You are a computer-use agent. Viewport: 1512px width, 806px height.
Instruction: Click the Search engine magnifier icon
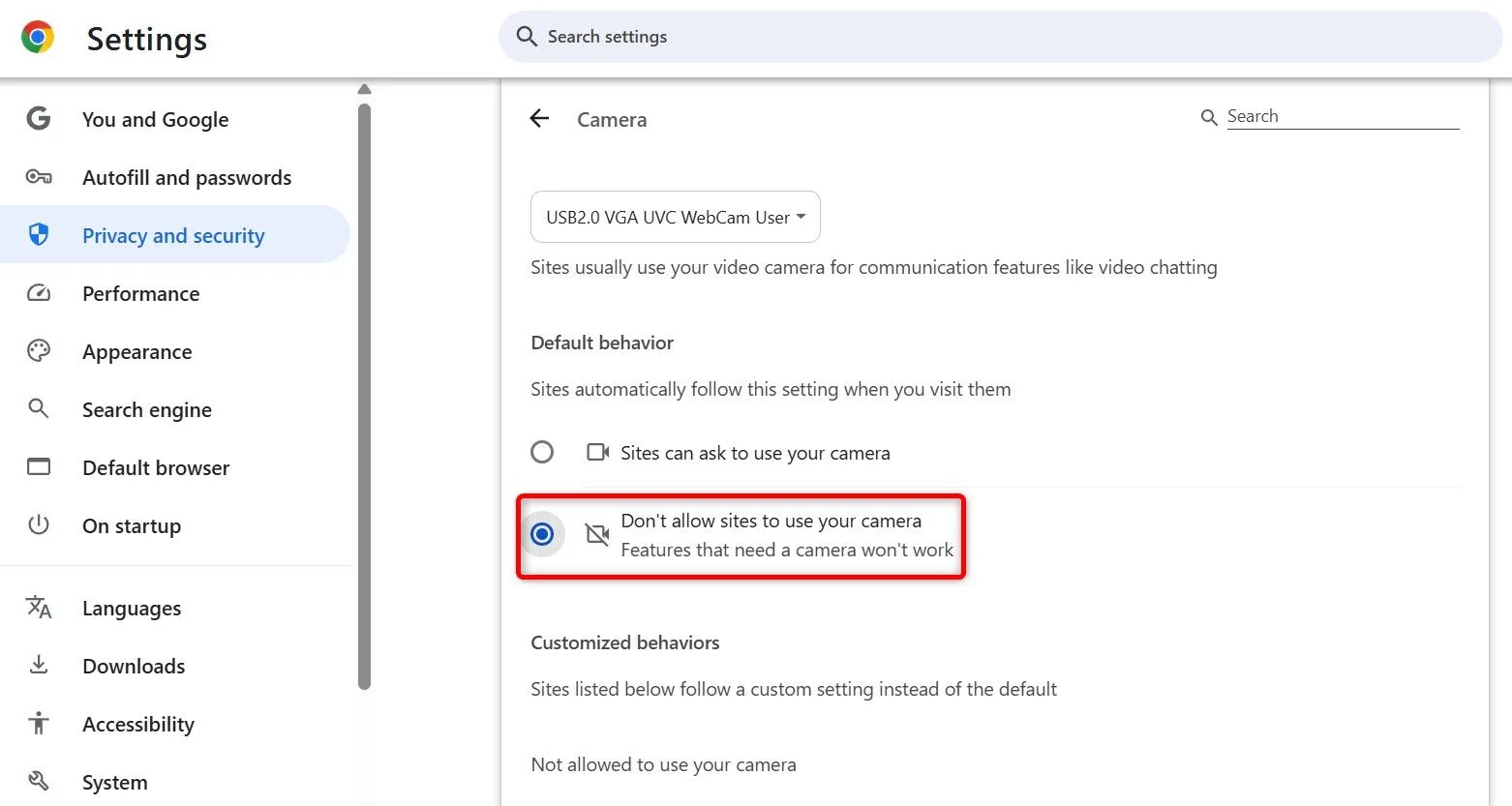coord(39,408)
